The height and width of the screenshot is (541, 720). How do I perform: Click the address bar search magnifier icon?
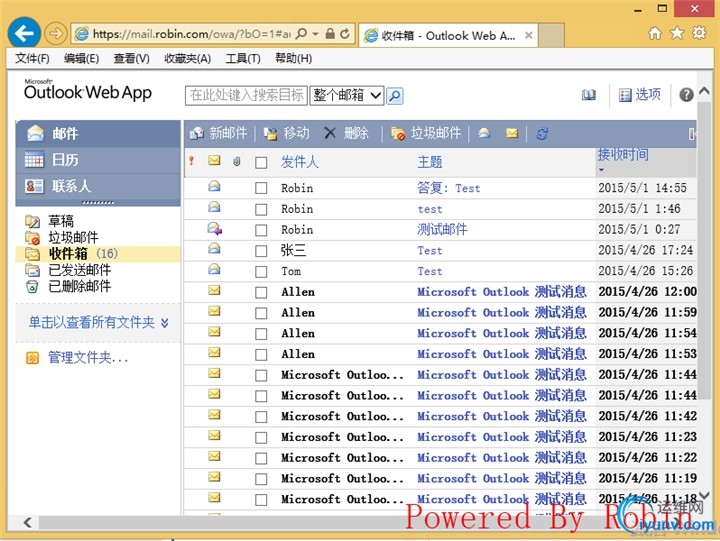302,34
